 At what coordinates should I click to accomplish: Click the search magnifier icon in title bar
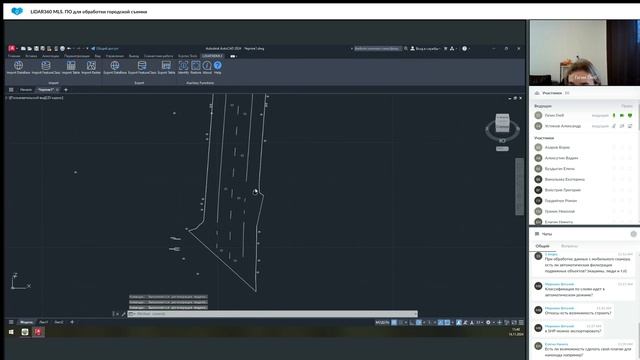[406, 49]
